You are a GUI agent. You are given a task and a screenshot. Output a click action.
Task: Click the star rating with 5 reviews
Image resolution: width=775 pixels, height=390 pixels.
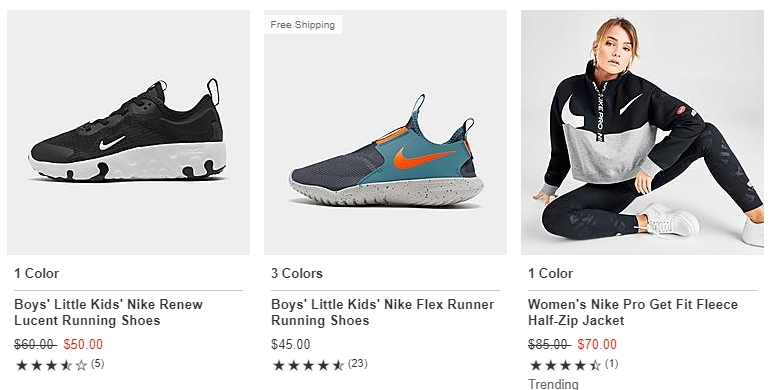(51, 365)
